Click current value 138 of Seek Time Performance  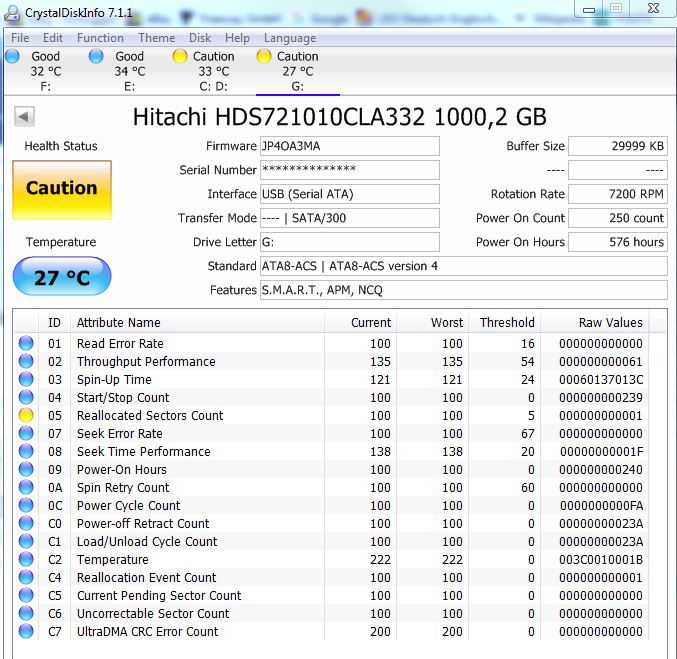(x=380, y=451)
